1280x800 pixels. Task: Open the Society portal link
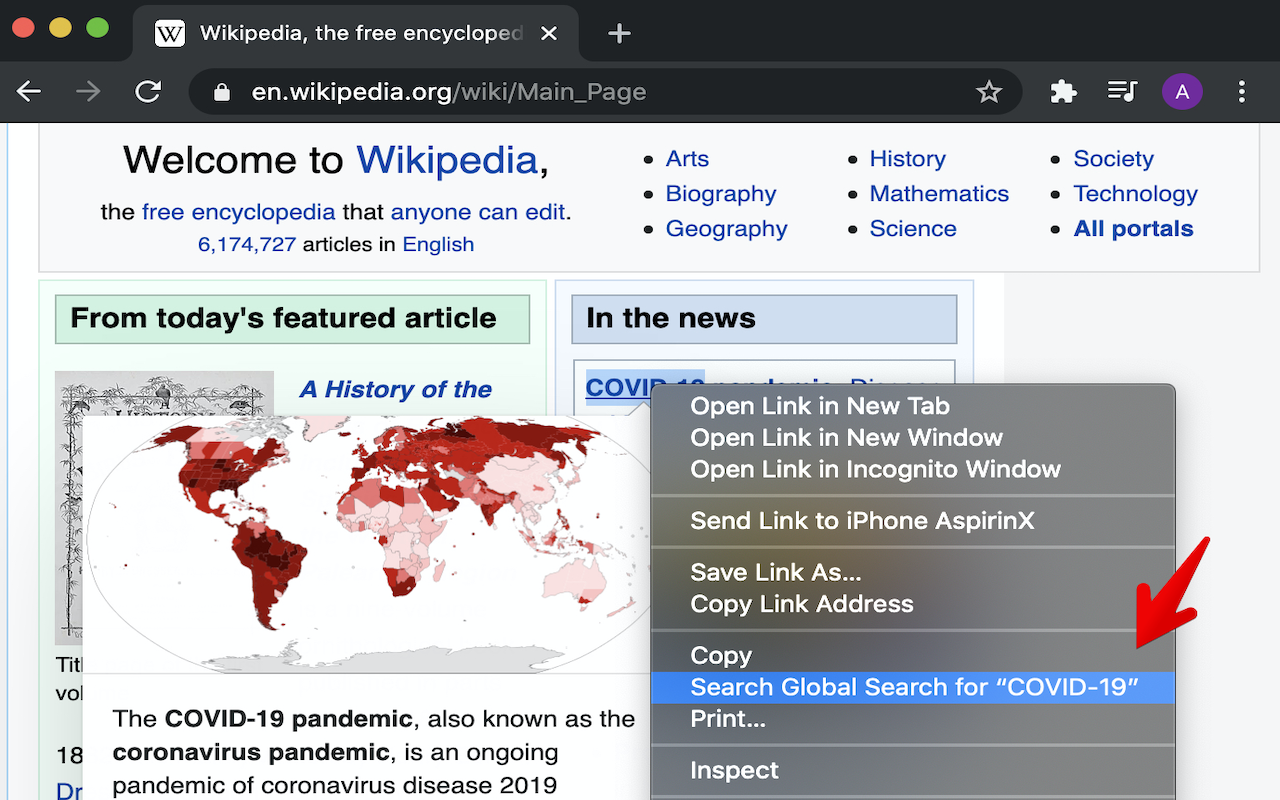click(x=1113, y=159)
